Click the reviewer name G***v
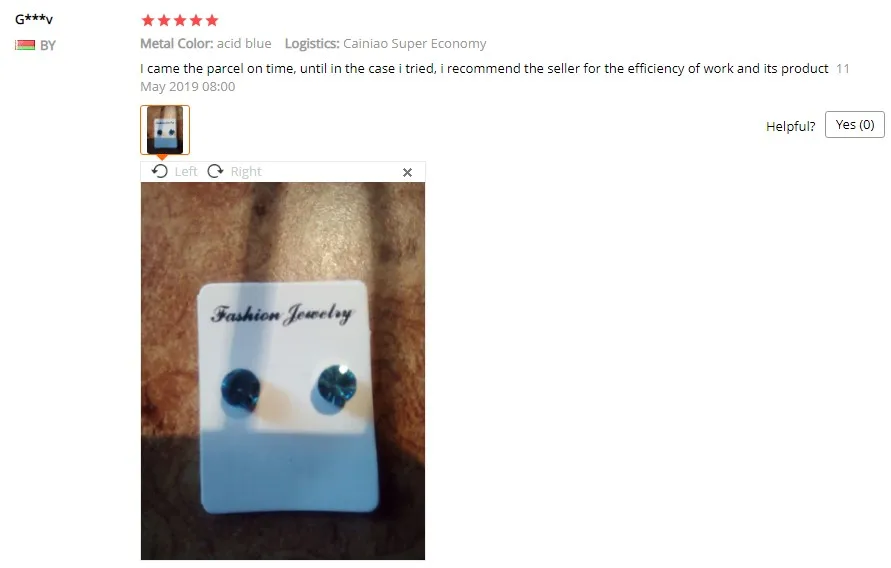Image resolution: width=891 pixels, height=568 pixels. coord(34,19)
